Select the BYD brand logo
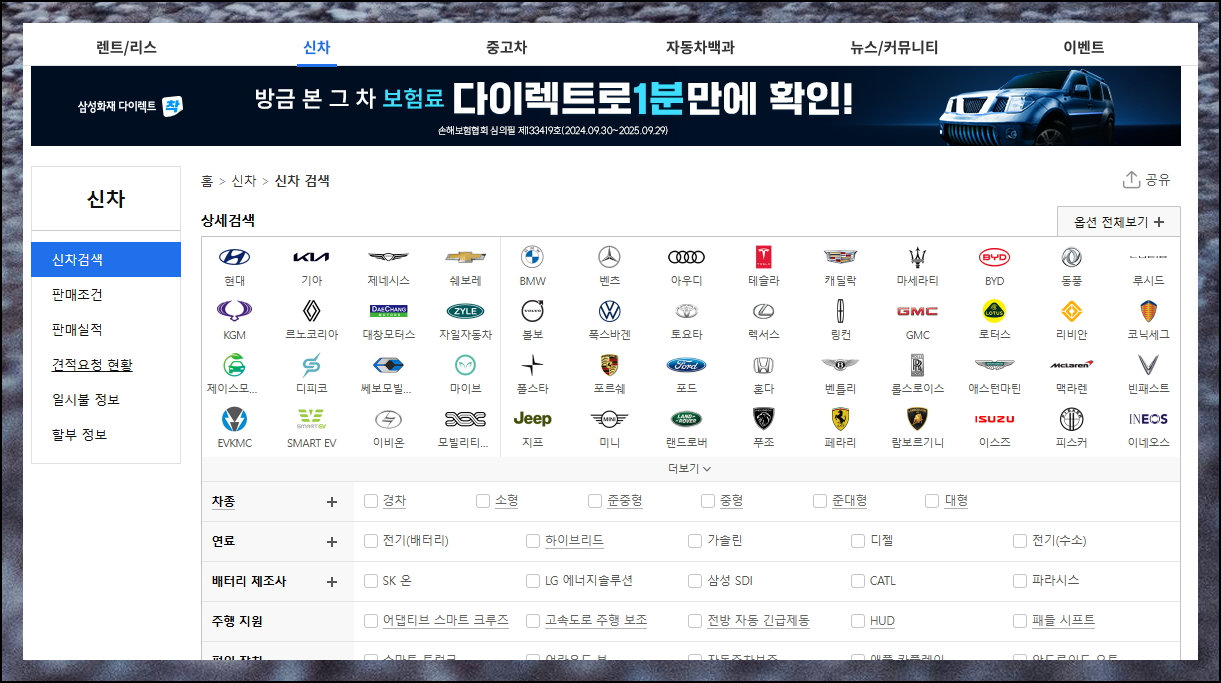Viewport: 1221px width, 683px height. (994, 257)
